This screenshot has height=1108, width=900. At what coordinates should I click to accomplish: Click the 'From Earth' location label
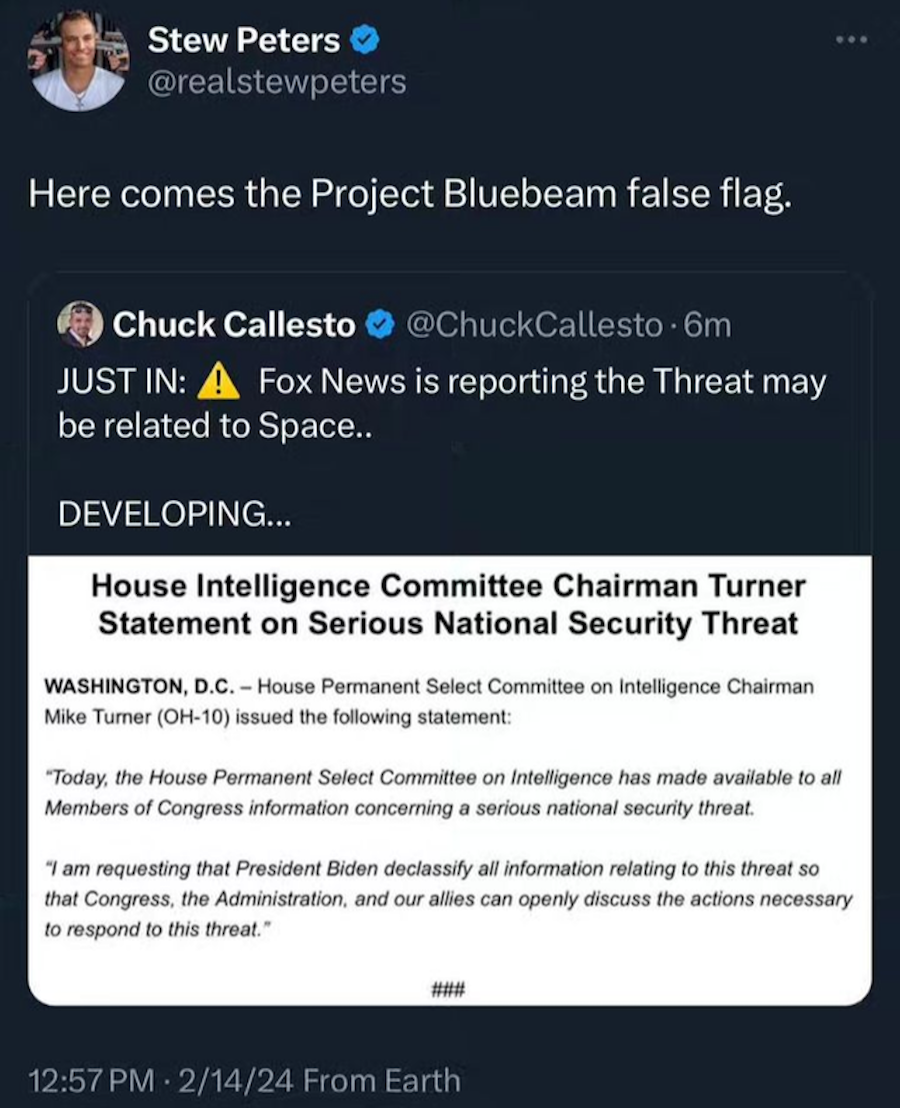(x=381, y=1080)
